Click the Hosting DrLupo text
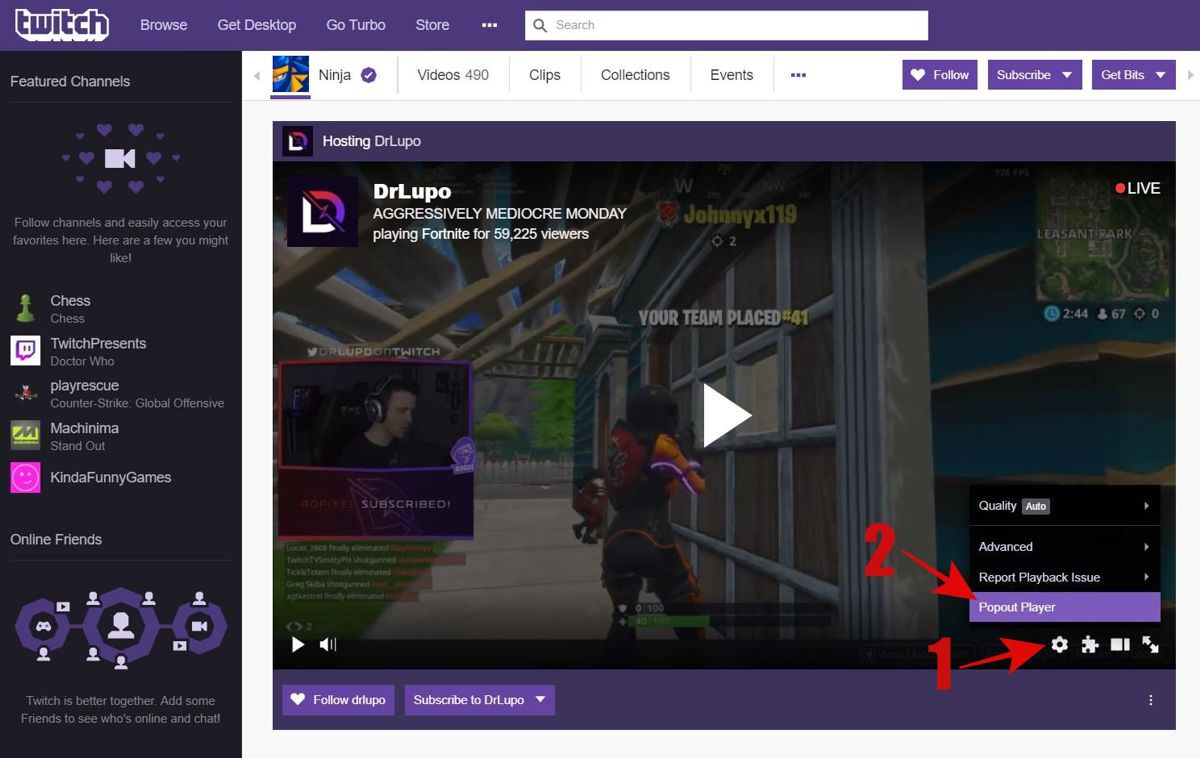 [x=371, y=141]
